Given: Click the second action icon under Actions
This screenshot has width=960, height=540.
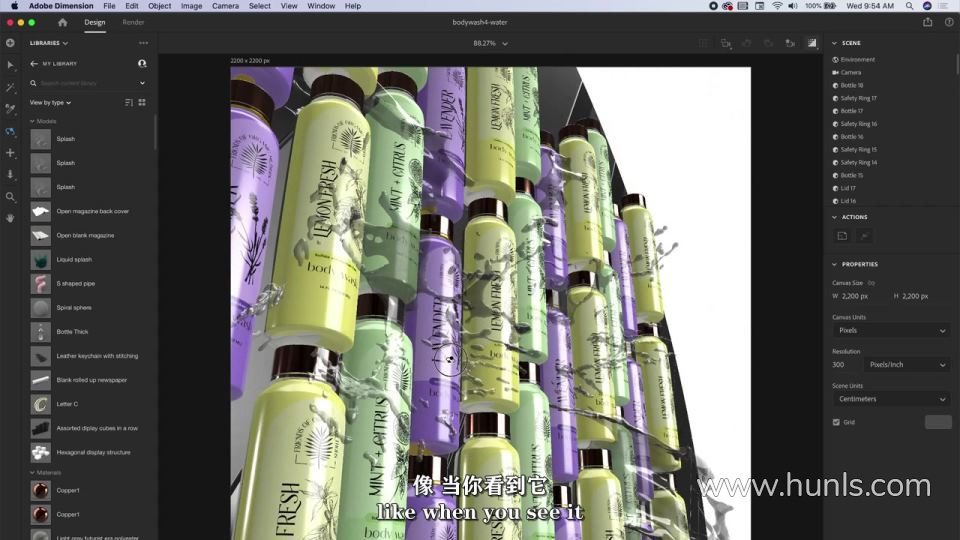Looking at the screenshot, I should [864, 236].
